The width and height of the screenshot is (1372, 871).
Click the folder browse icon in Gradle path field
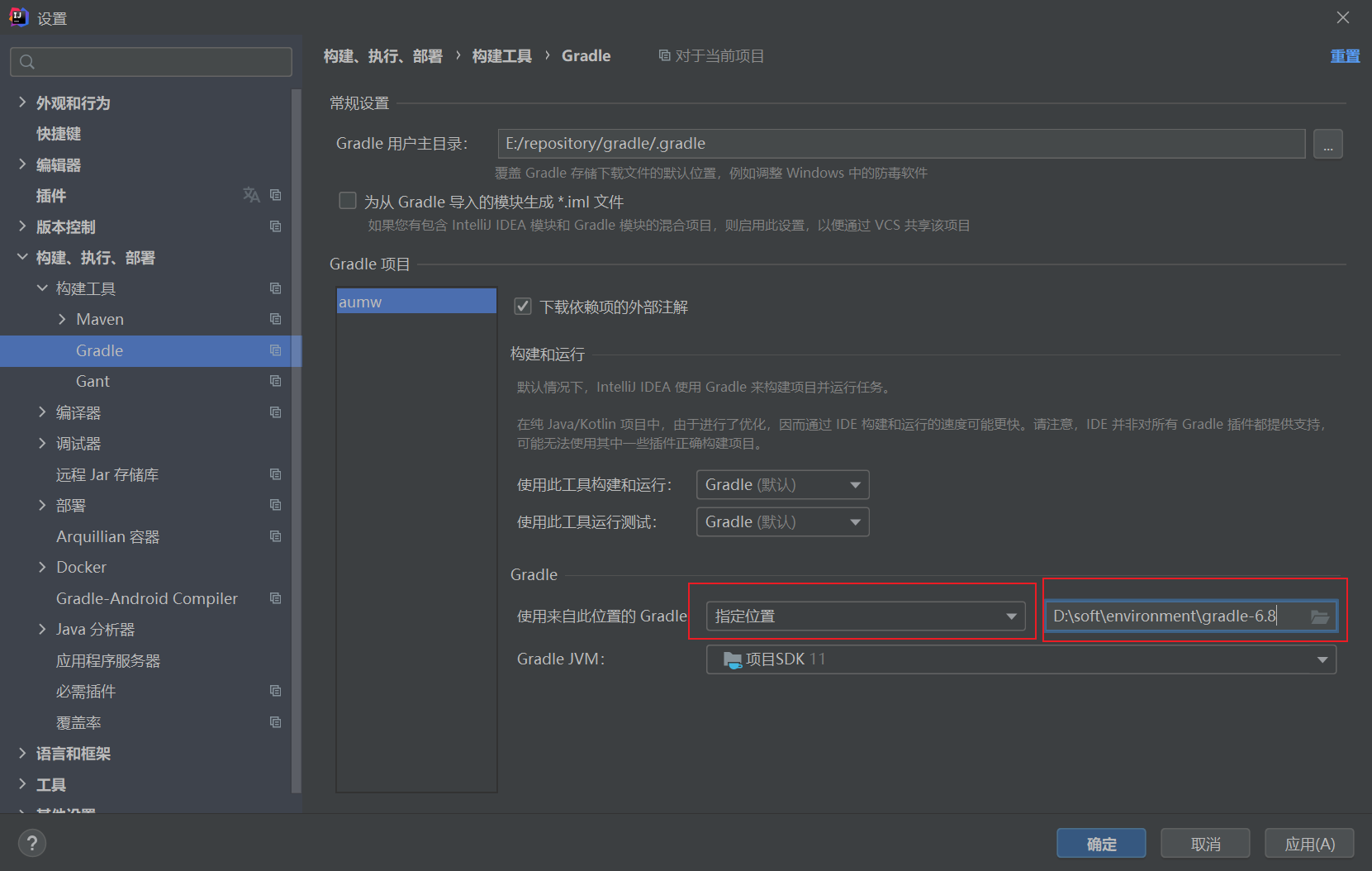point(1320,616)
